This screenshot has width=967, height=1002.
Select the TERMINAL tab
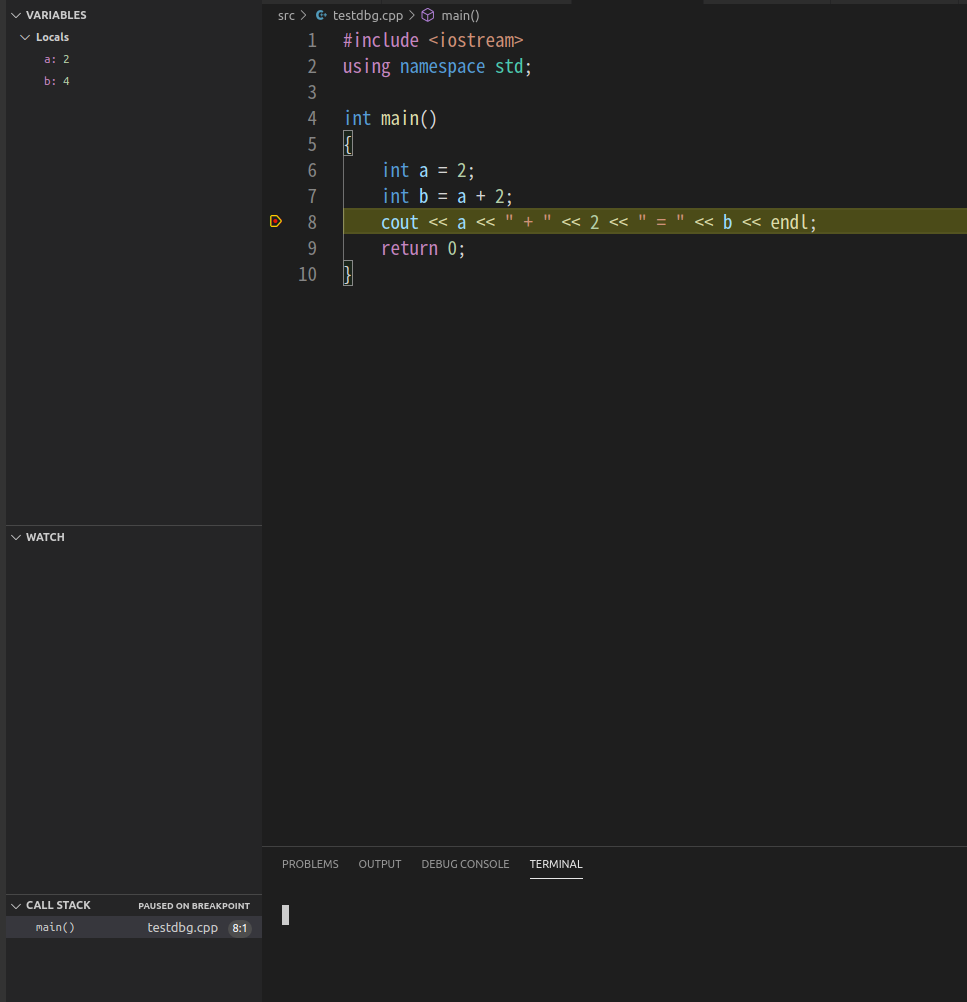coord(556,864)
